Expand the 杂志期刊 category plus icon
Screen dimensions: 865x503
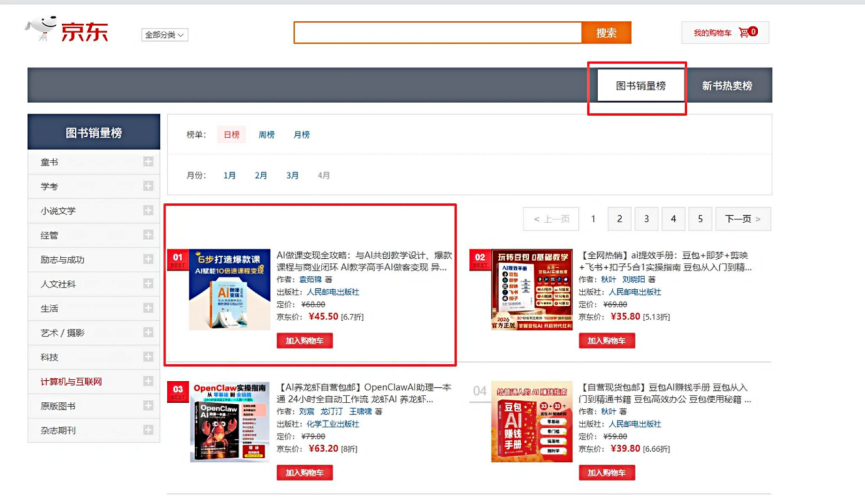(148, 430)
